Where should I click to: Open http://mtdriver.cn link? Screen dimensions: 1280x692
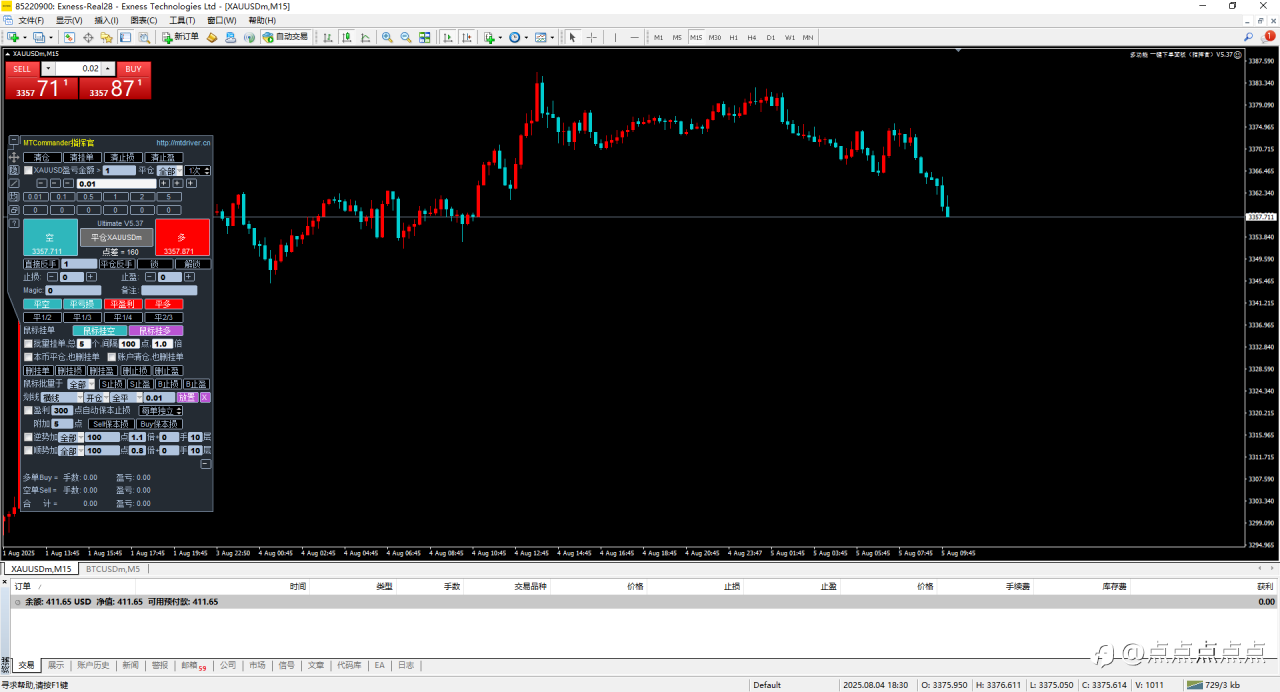(x=183, y=143)
